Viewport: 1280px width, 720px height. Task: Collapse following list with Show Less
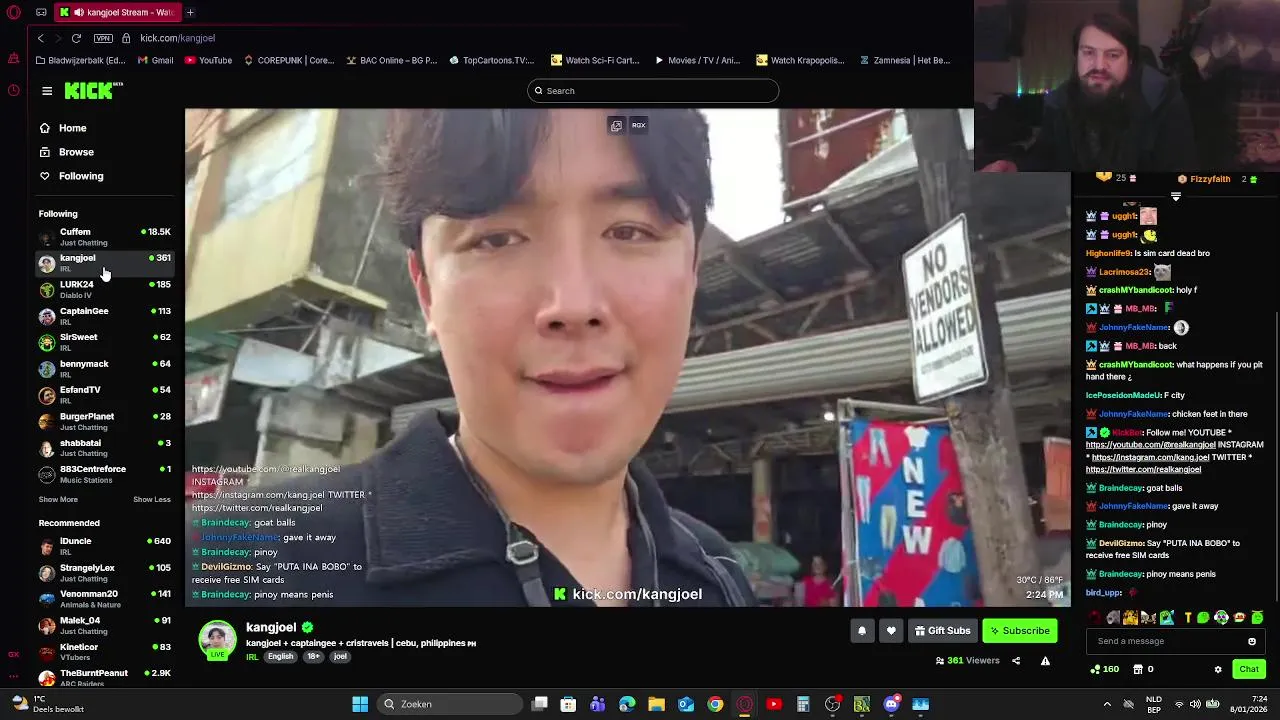pos(152,499)
